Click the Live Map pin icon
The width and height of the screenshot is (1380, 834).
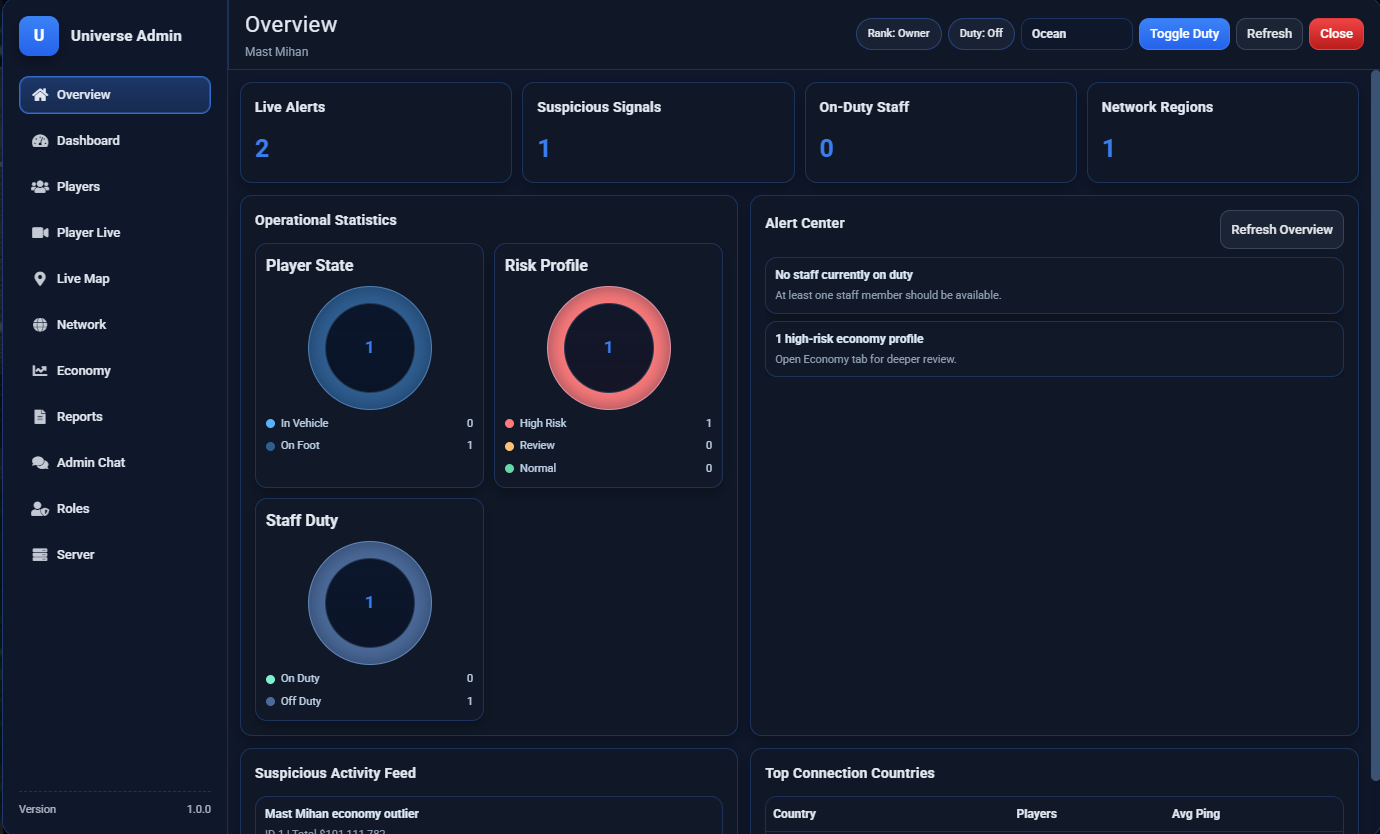click(40, 279)
